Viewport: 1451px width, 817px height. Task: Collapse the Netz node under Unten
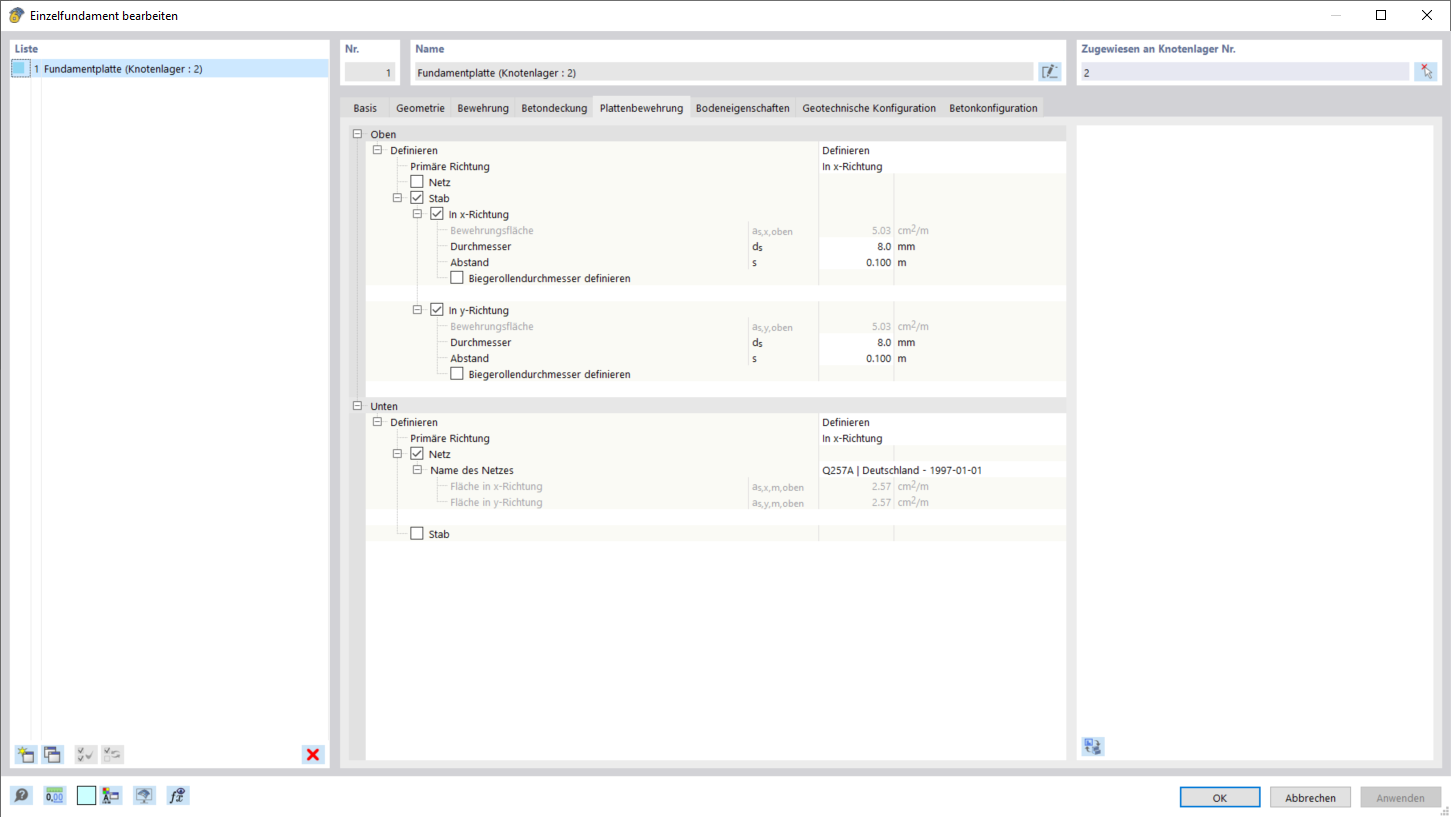click(397, 454)
